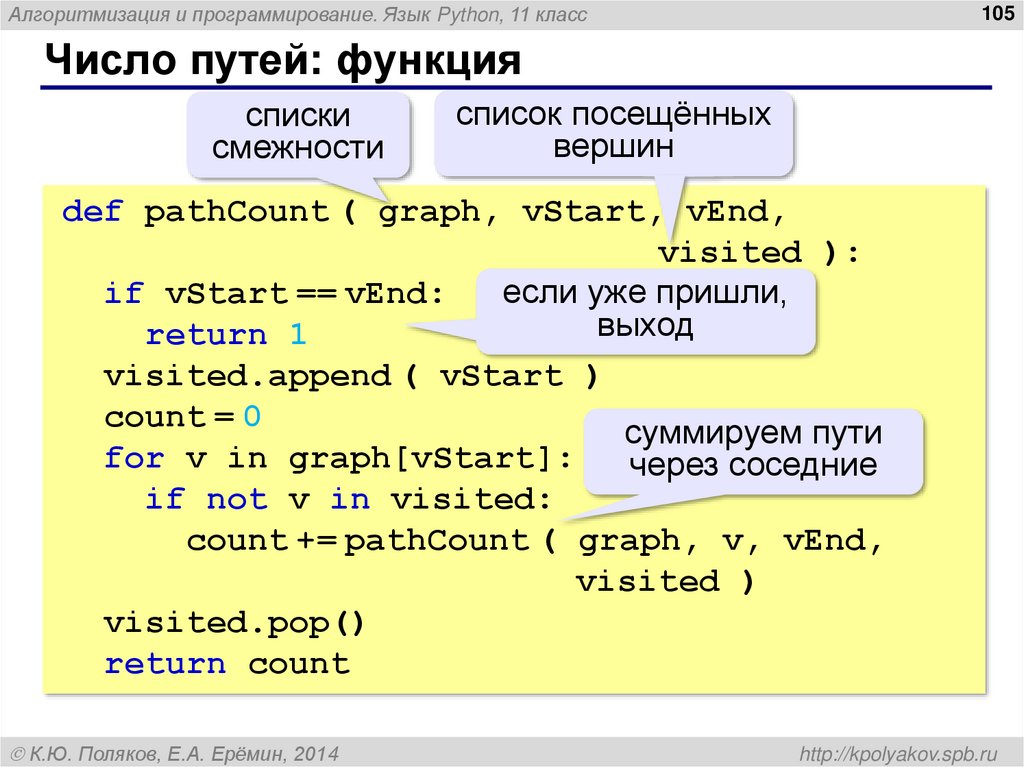Click the code line 'return 1'

(x=226, y=335)
